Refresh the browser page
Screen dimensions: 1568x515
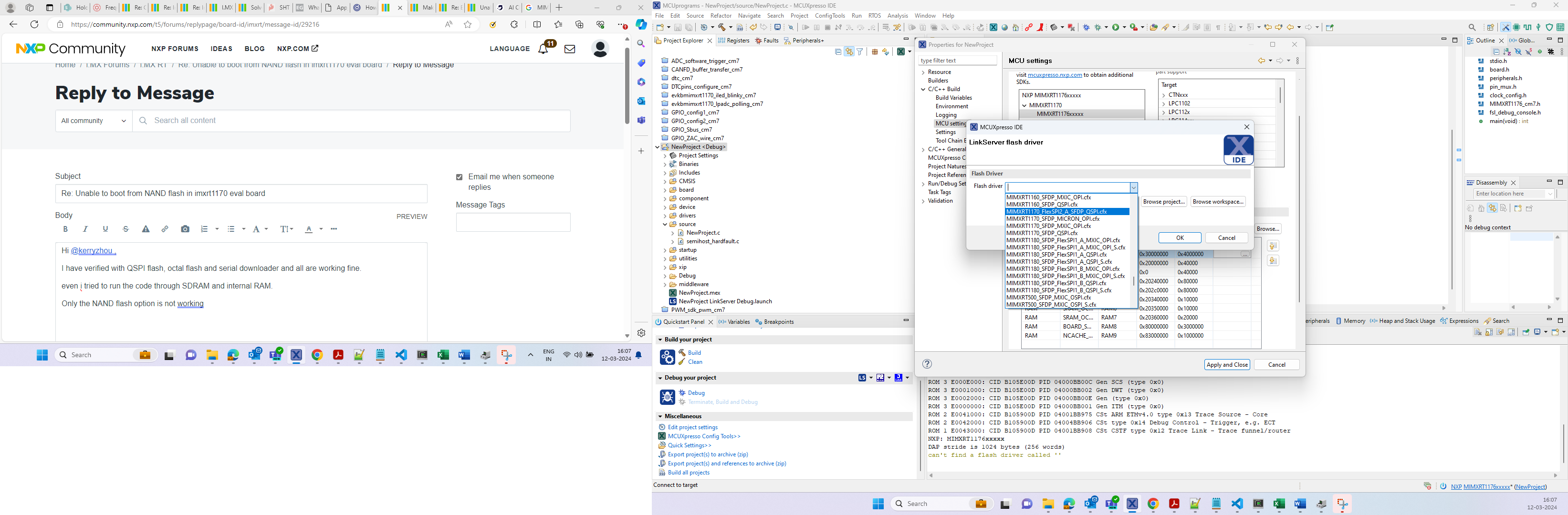(35, 24)
